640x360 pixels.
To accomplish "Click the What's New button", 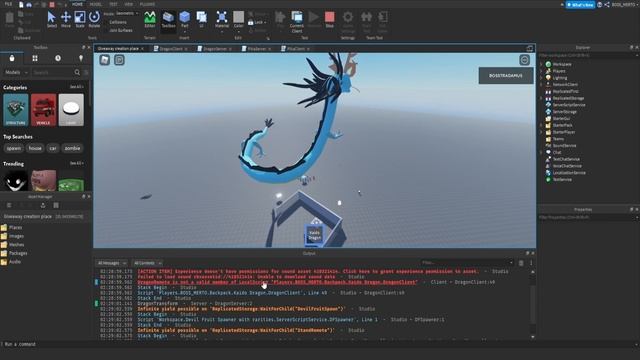I will pyautogui.click(x=580, y=4).
